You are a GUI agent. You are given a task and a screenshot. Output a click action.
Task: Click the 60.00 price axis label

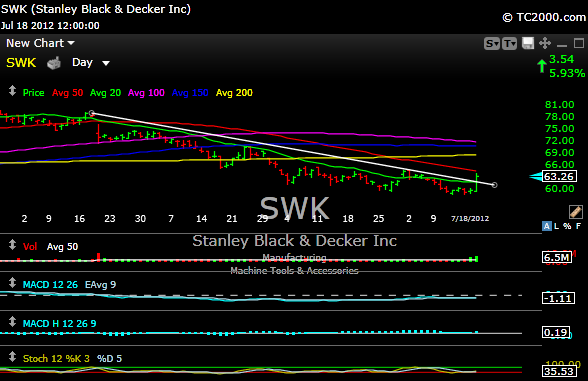560,189
